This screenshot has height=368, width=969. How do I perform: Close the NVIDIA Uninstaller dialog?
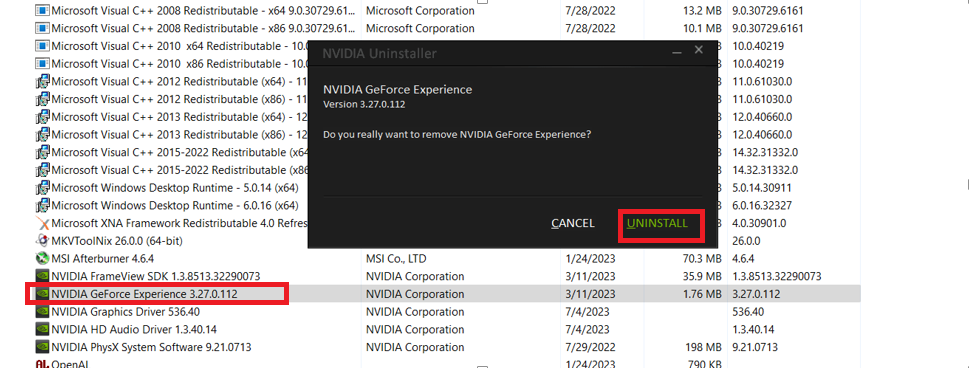pyautogui.click(x=699, y=50)
